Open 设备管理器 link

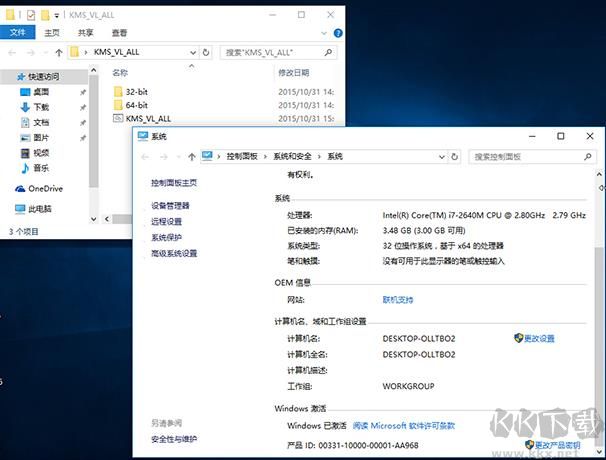170,206
